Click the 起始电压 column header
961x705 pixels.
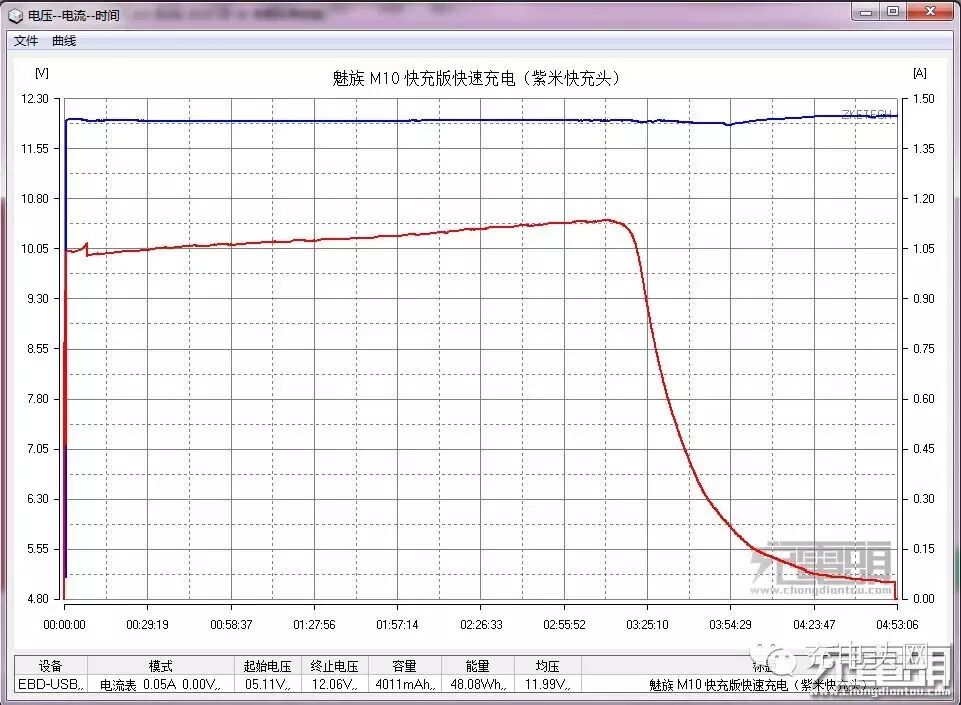(268, 666)
